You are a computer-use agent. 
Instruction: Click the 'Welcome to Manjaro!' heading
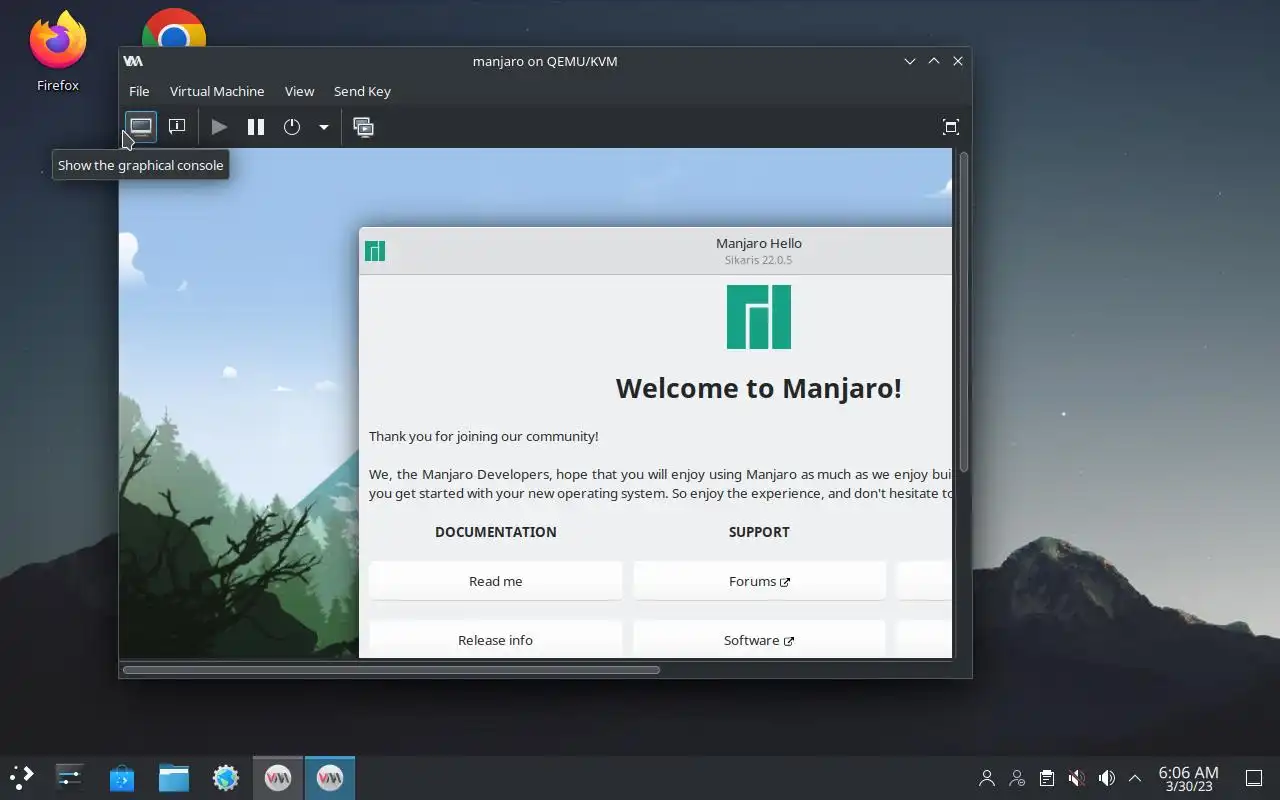coord(759,388)
